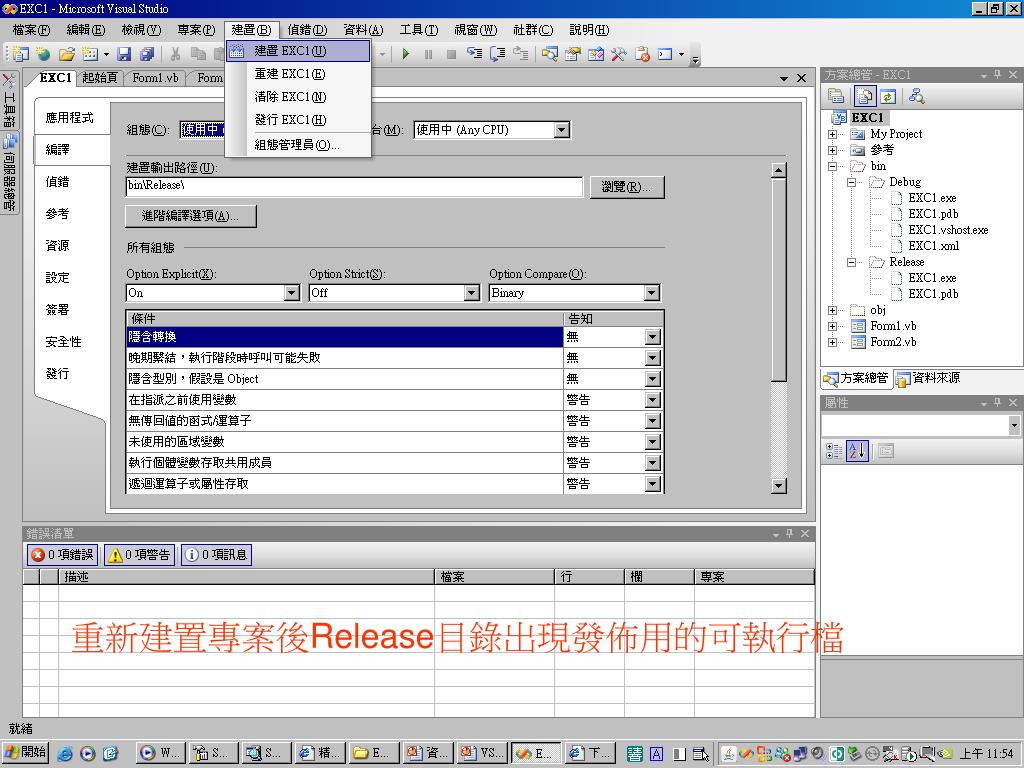Toggle the 0 項警告 warning filter
The height and width of the screenshot is (768, 1024).
coord(140,554)
